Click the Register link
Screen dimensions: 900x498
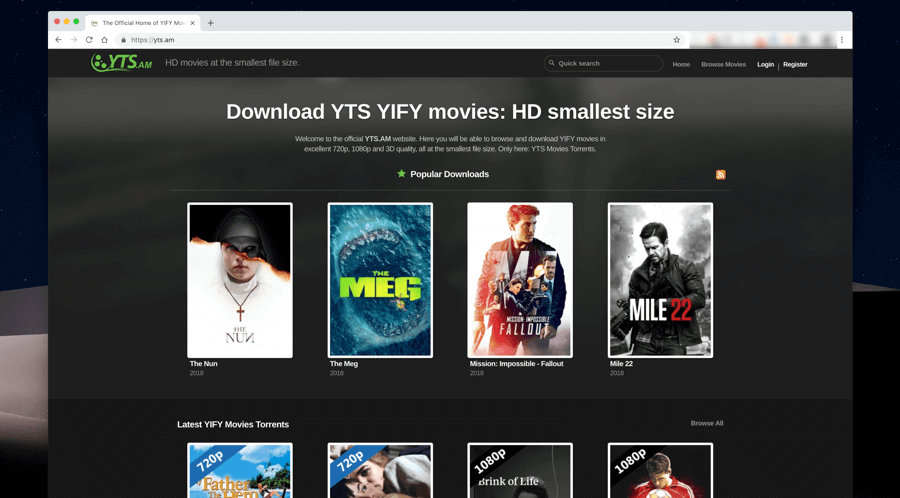pyautogui.click(x=795, y=64)
